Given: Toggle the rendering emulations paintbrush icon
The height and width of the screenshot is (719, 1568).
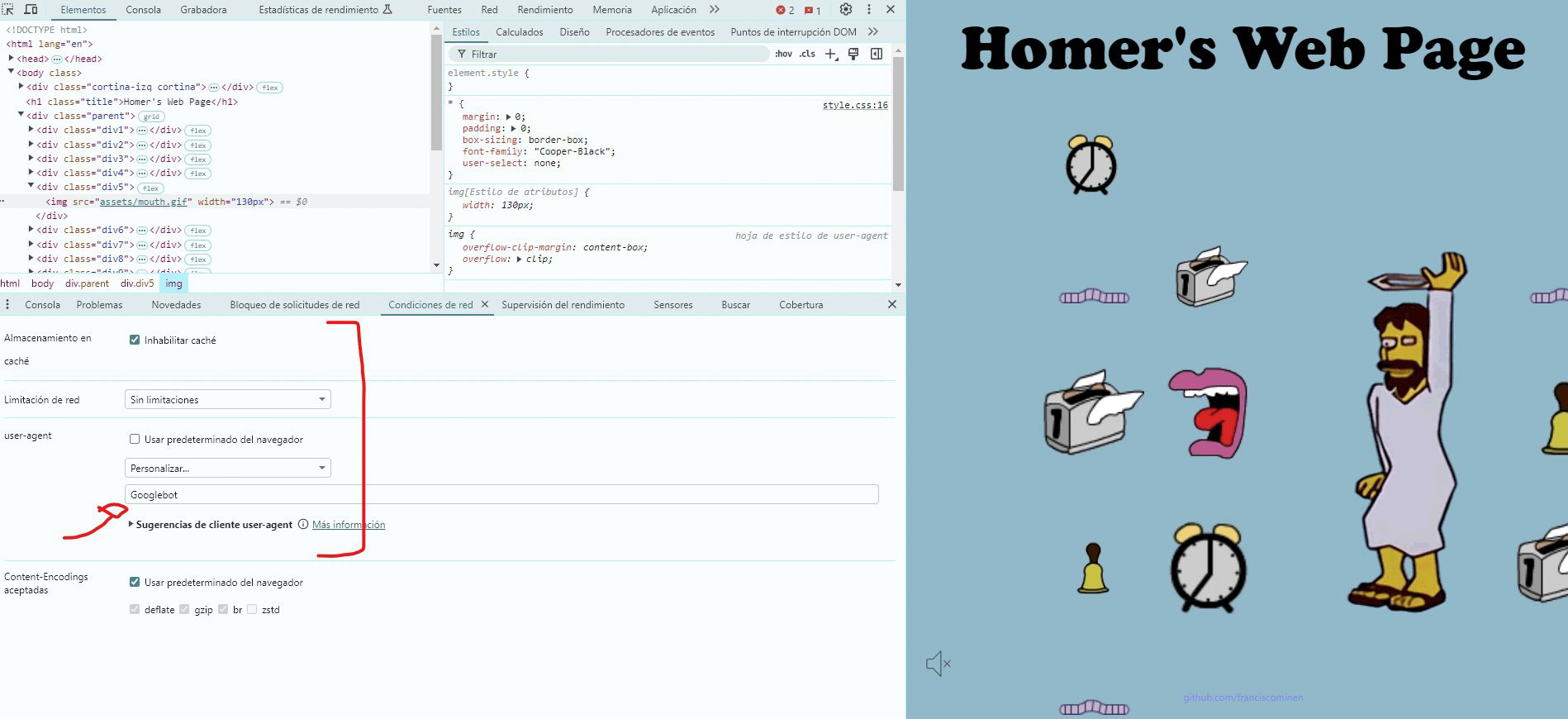Looking at the screenshot, I should pyautogui.click(x=853, y=54).
